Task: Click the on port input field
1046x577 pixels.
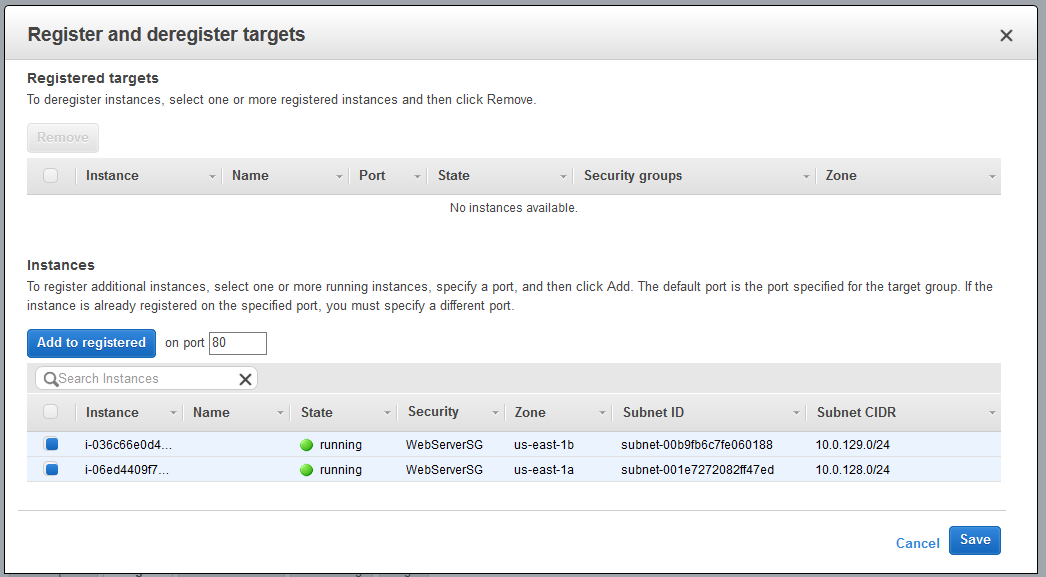Action: pos(237,343)
